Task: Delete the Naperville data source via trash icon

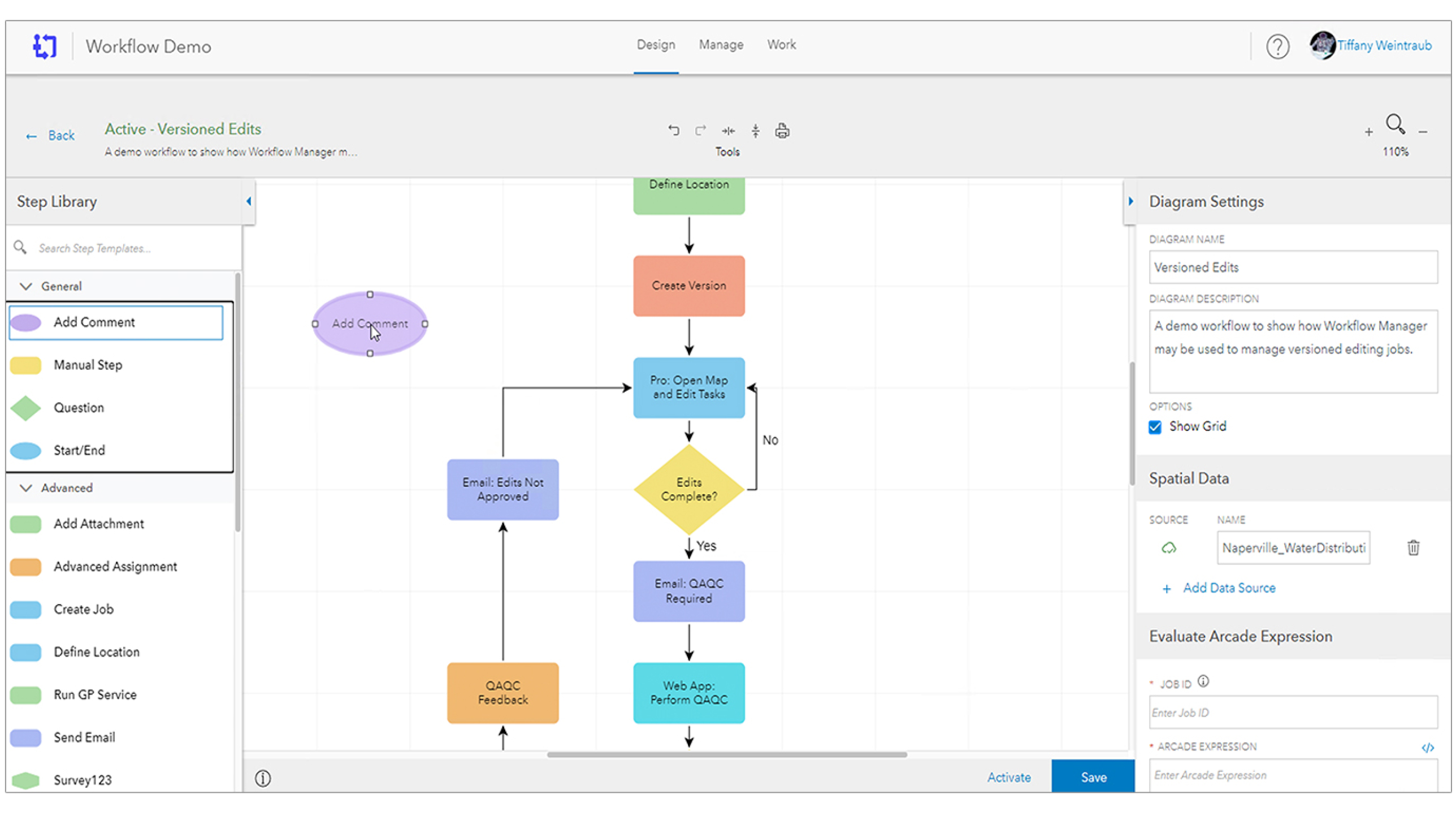Action: pos(1413,547)
